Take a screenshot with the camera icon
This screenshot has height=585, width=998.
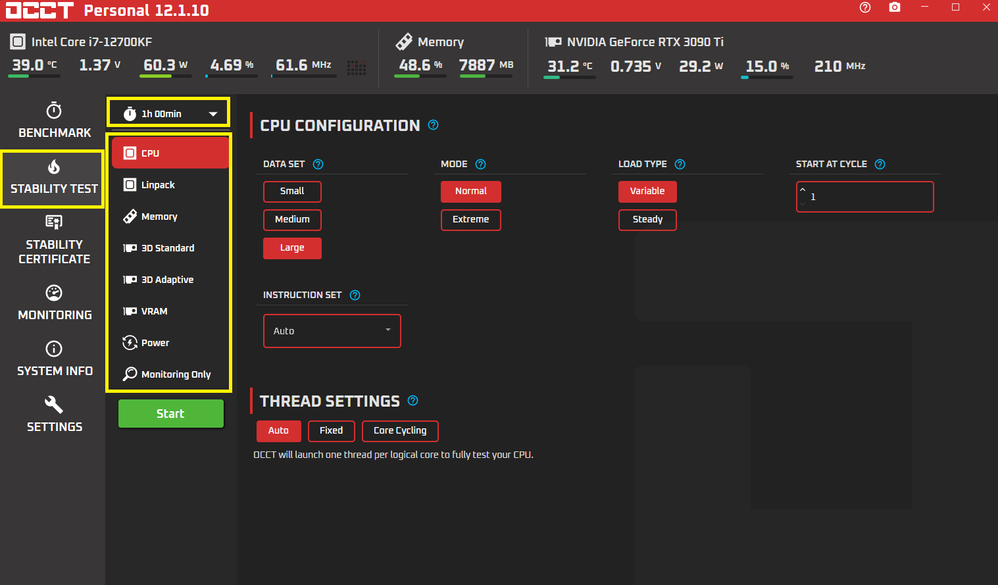click(894, 8)
